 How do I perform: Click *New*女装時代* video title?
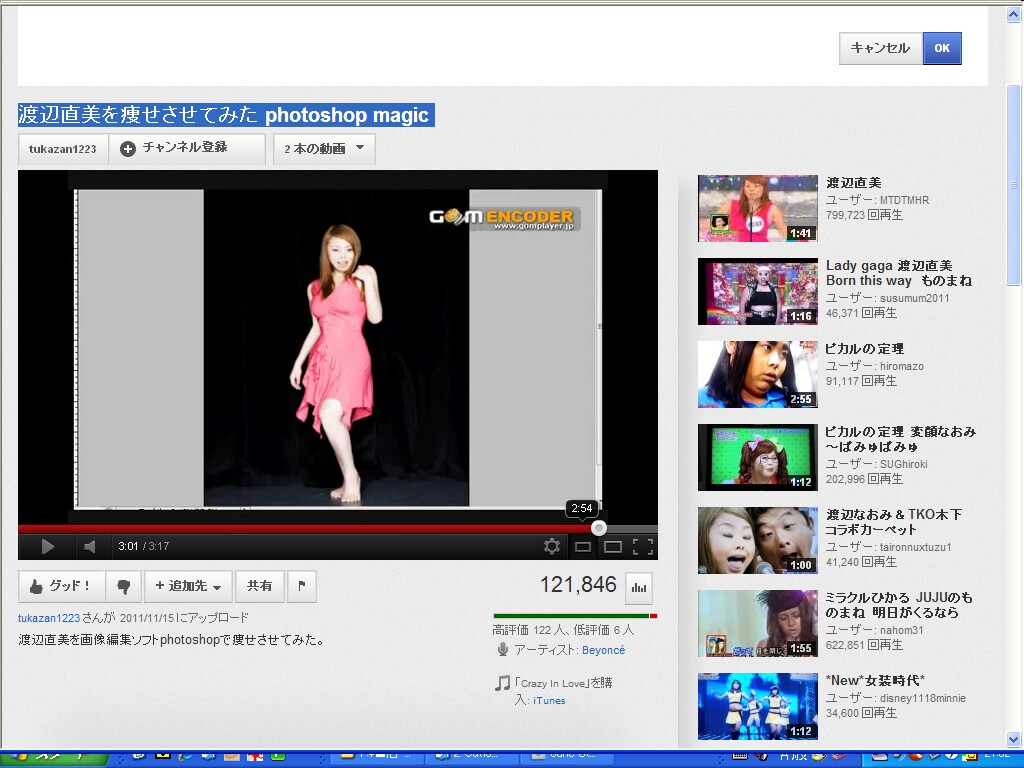tap(875, 680)
